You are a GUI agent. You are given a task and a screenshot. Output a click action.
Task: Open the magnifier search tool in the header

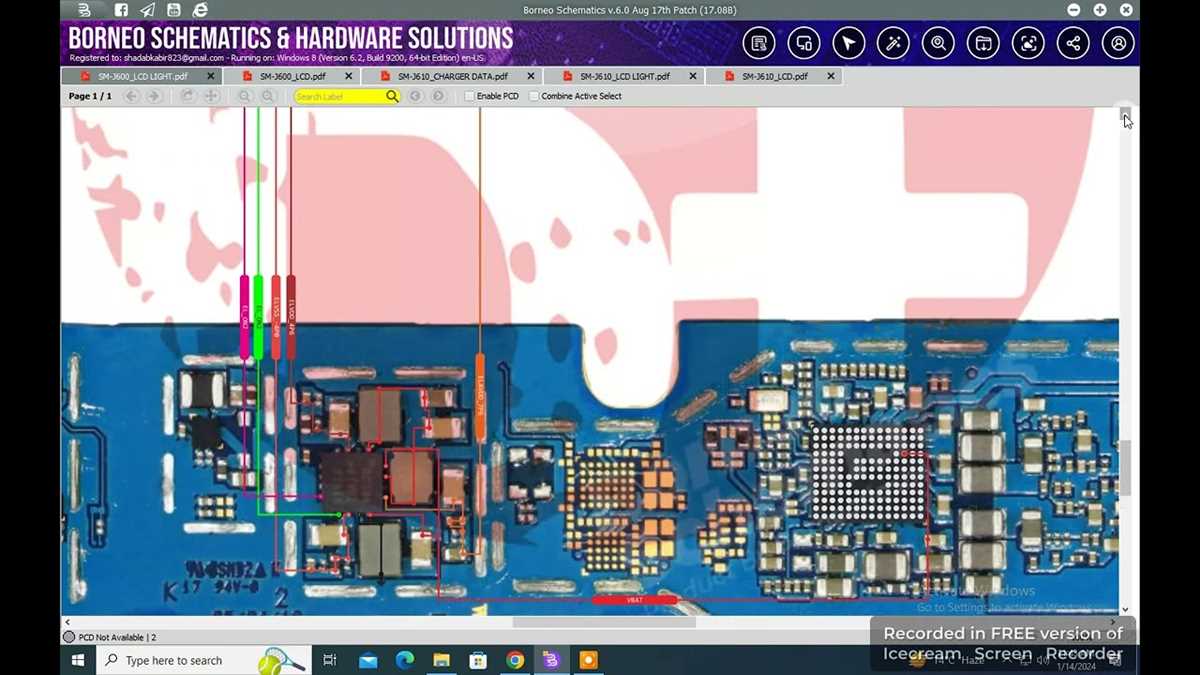938,43
